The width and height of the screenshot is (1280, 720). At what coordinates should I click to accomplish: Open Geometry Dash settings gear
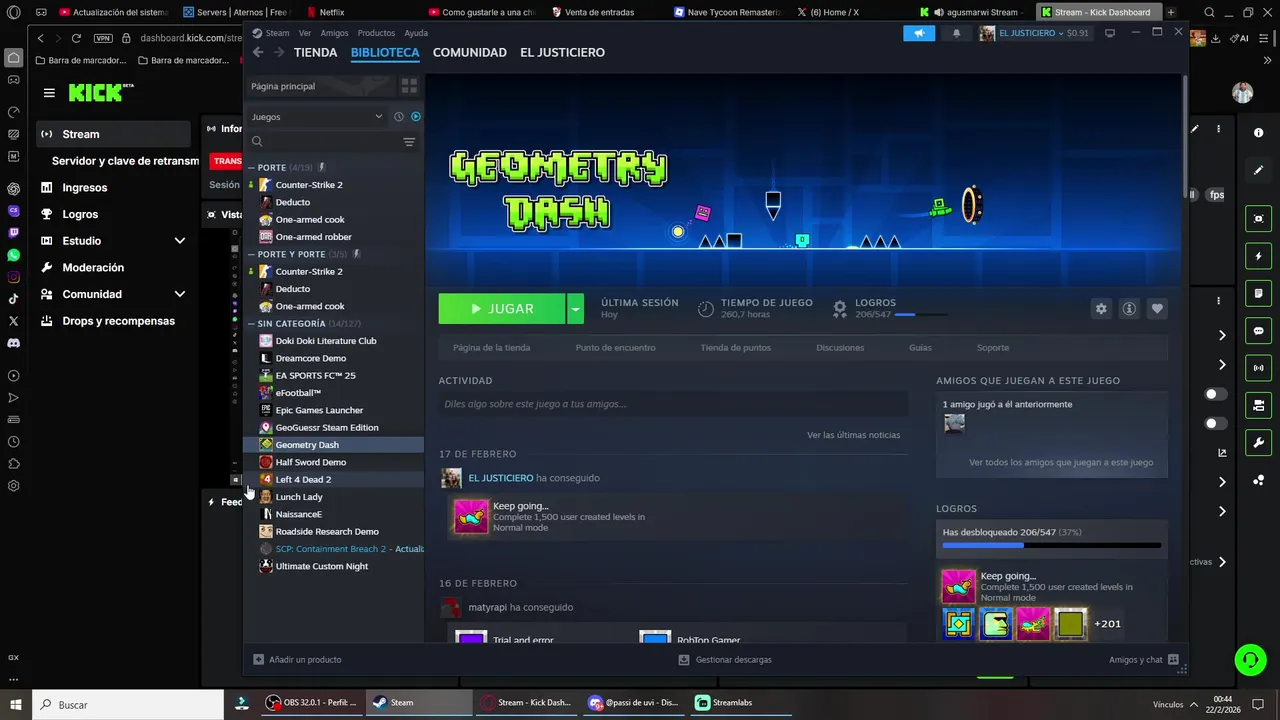point(1101,309)
